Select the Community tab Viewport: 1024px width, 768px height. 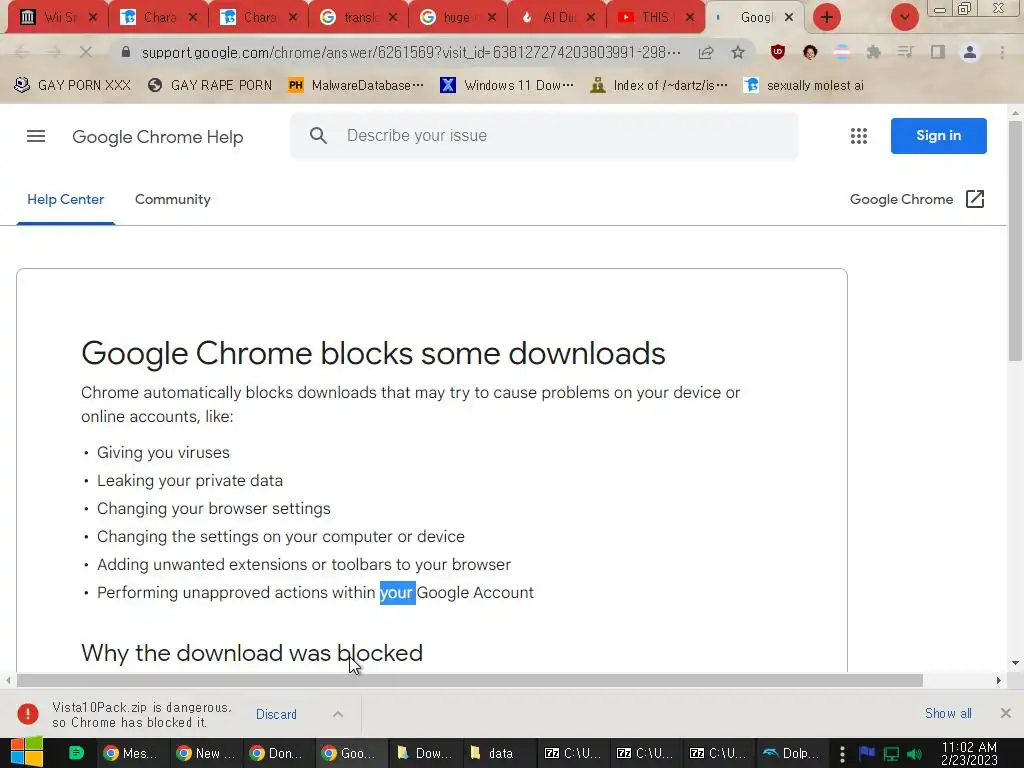172,199
